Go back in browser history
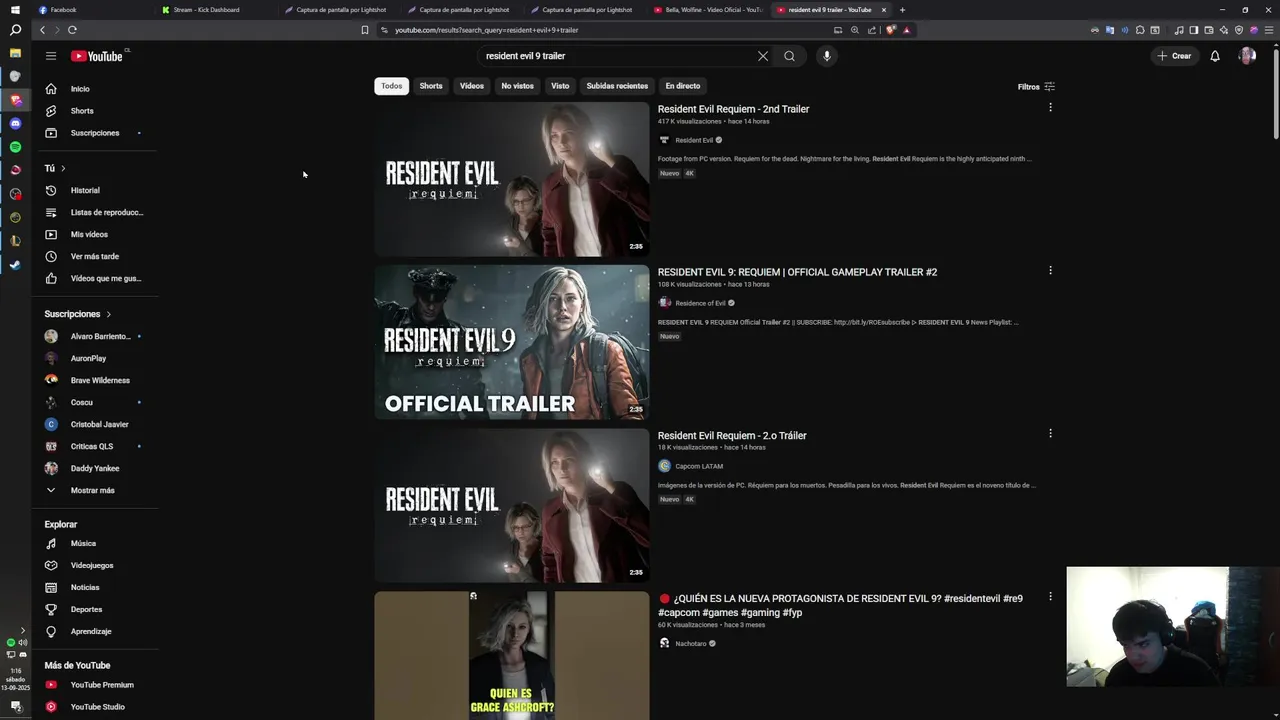Viewport: 1280px width, 720px height. (x=42, y=30)
